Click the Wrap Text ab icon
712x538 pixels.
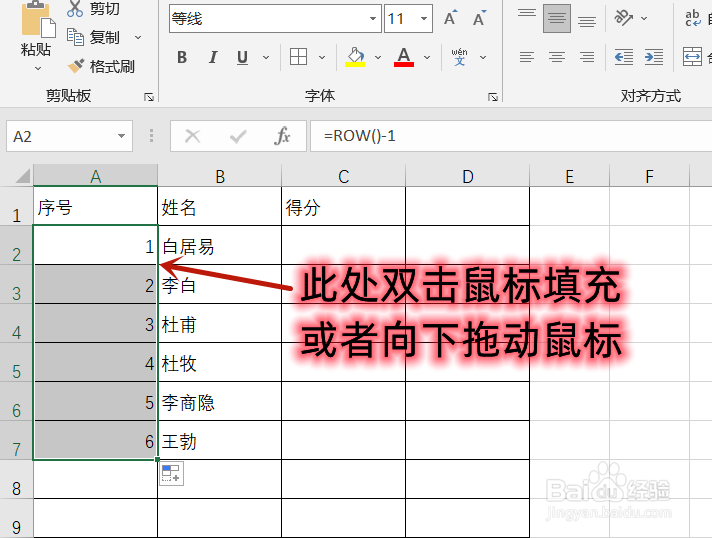(693, 18)
